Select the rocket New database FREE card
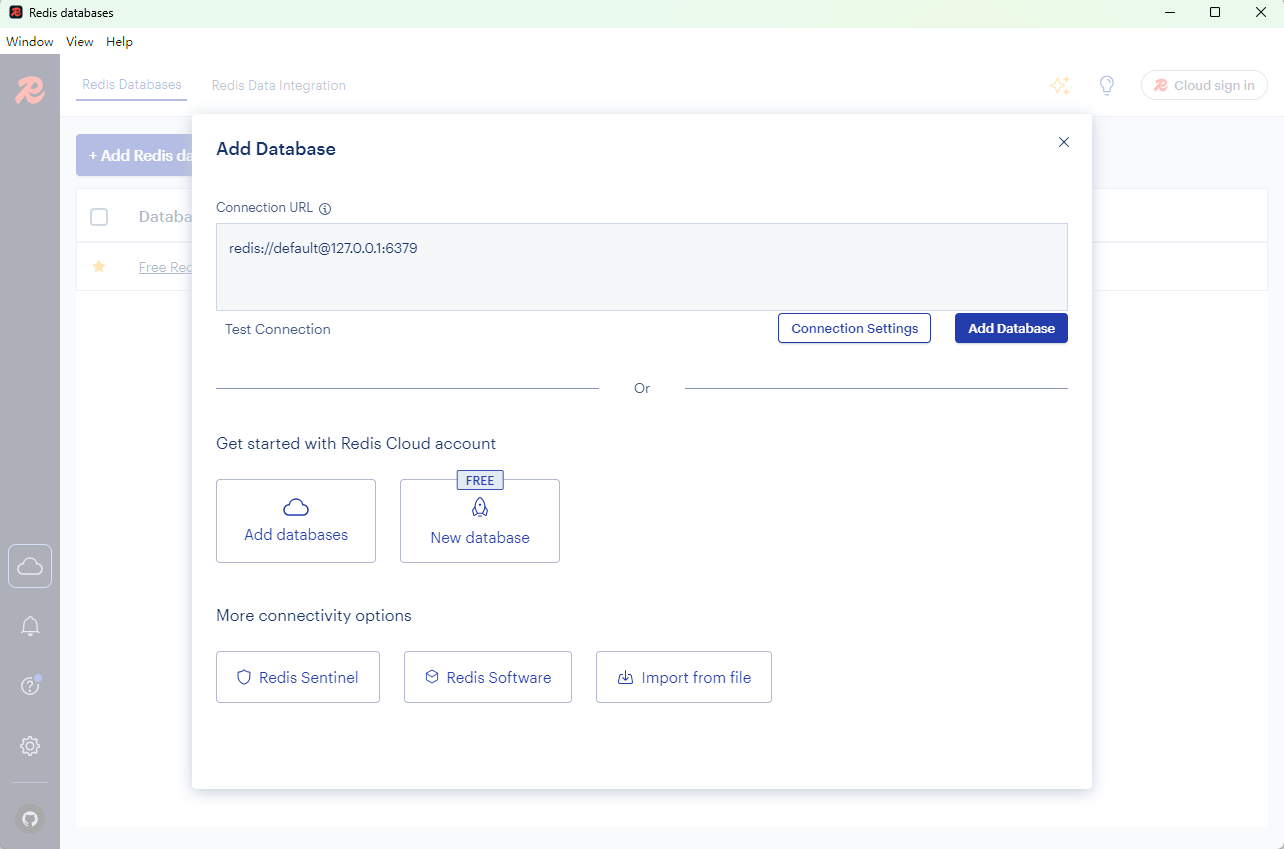The image size is (1284, 849). [x=480, y=520]
